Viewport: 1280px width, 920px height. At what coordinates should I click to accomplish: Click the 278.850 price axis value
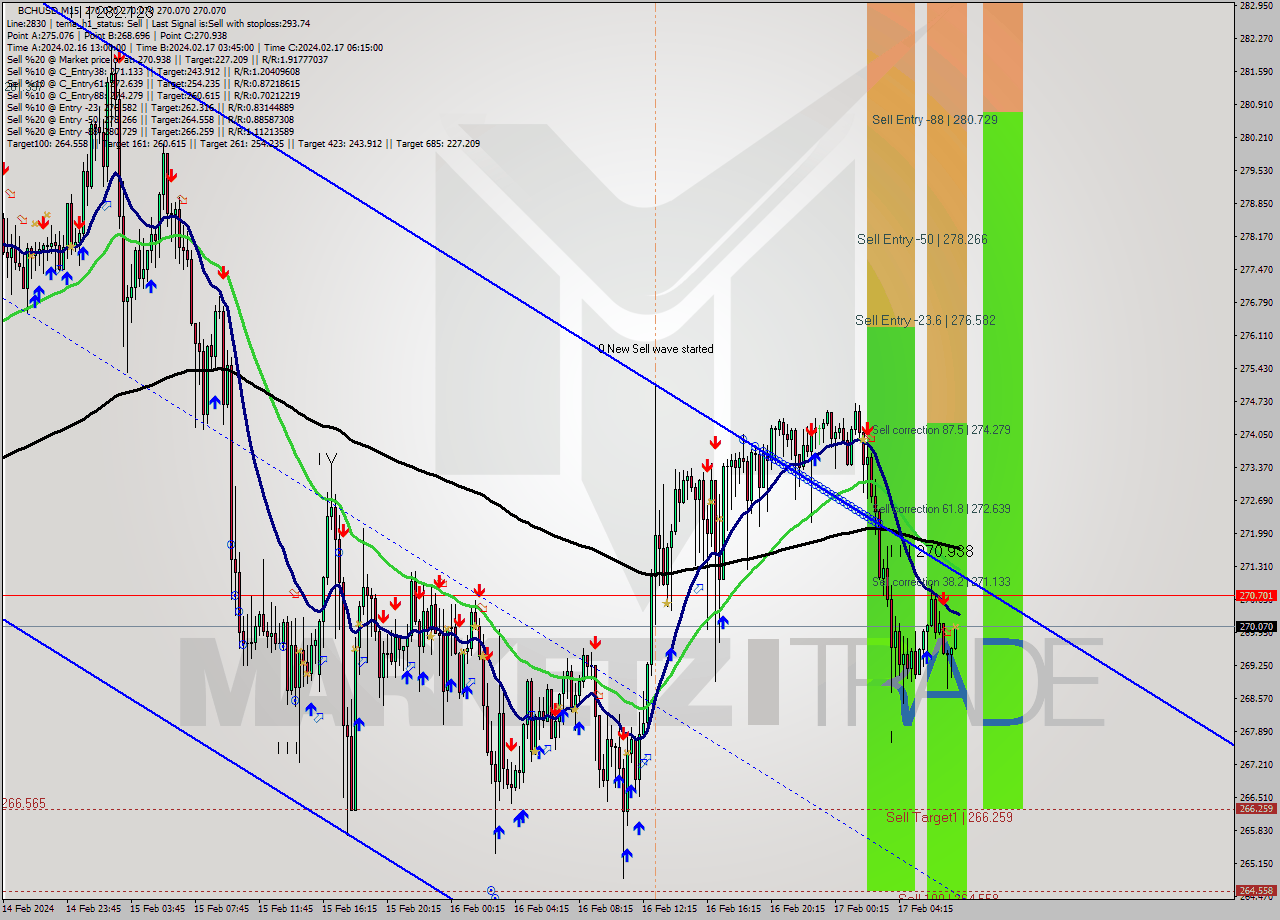pos(1256,203)
